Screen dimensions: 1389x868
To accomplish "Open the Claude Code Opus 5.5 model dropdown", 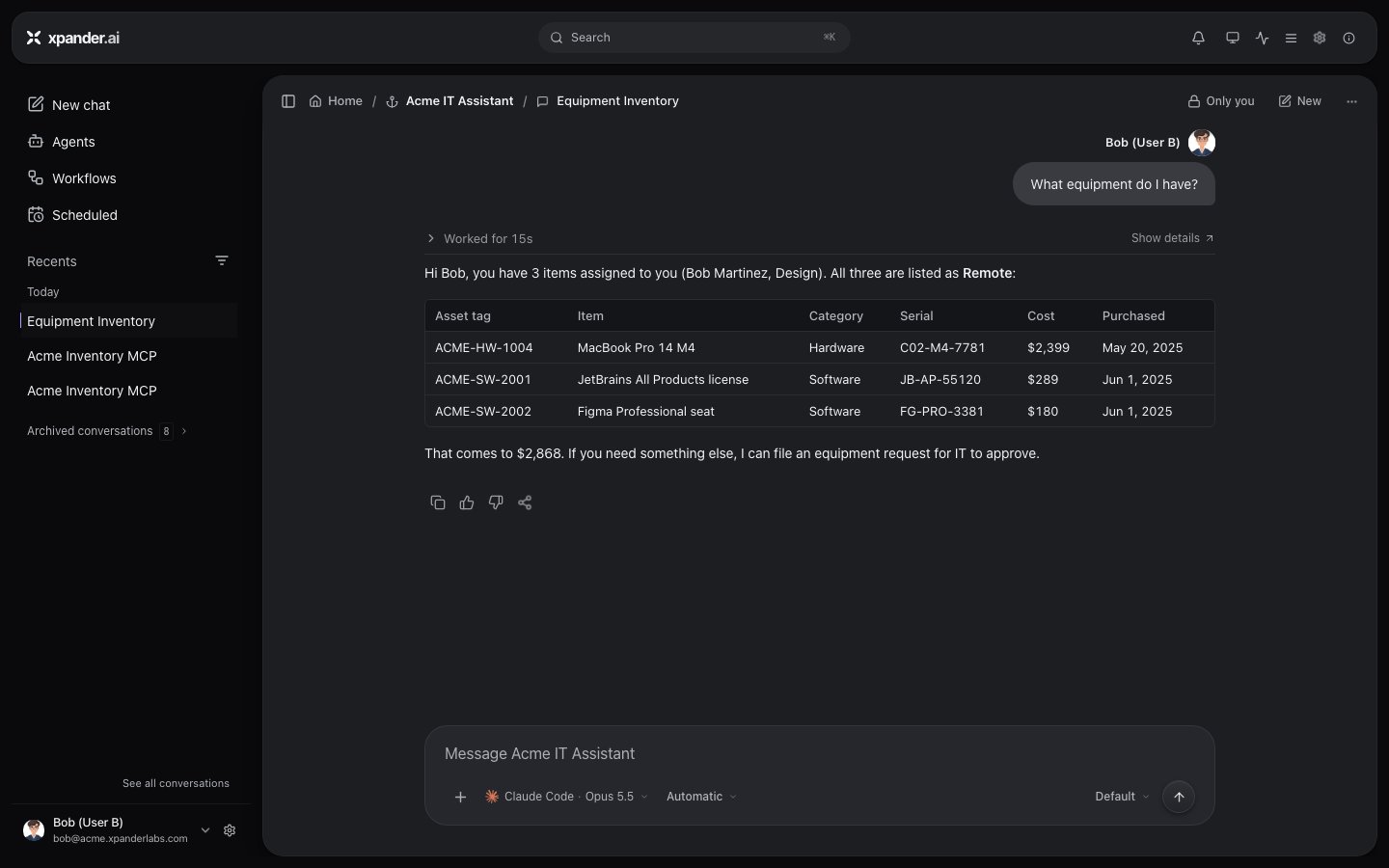I will click(566, 797).
